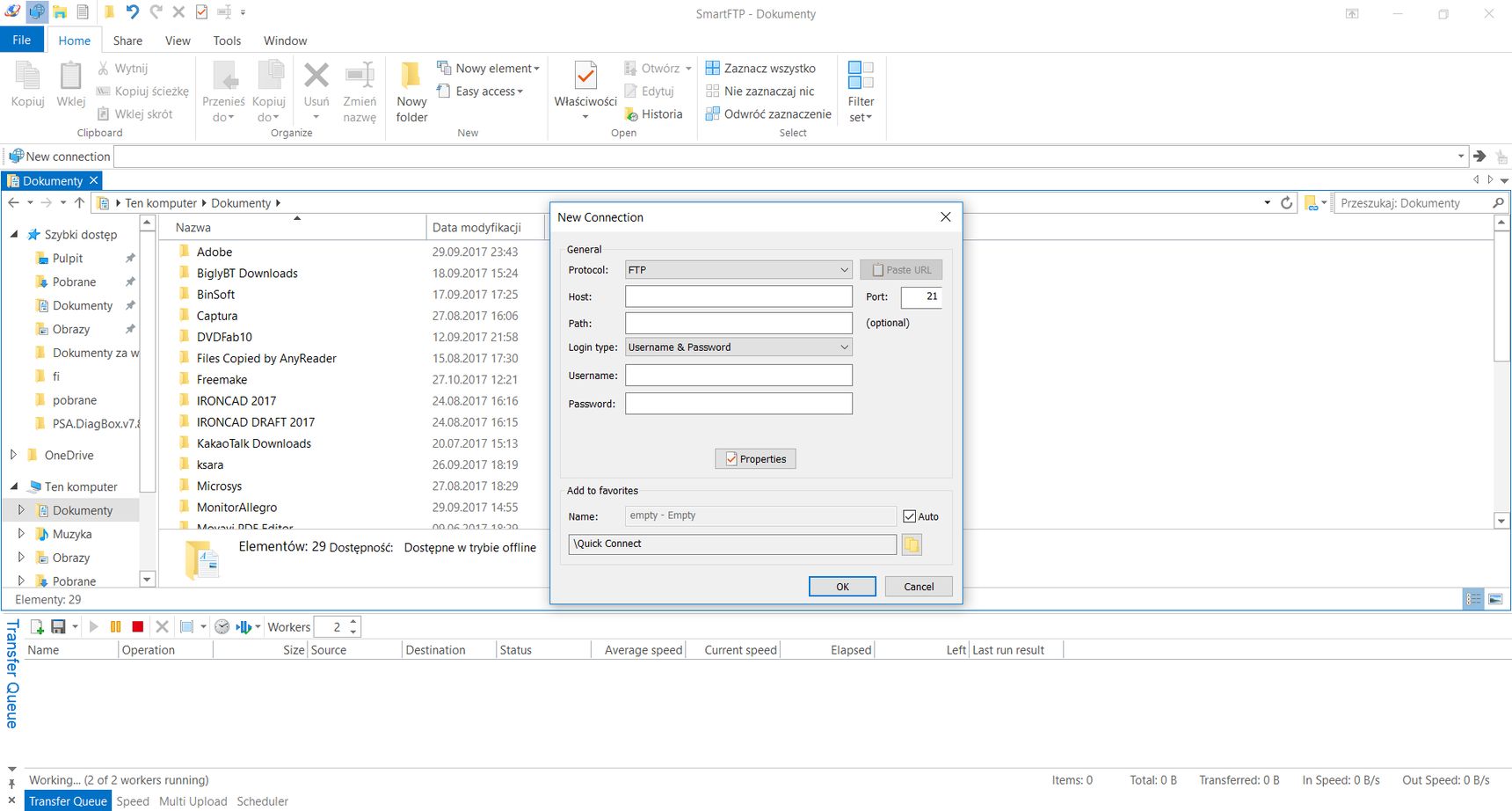Collapse the Ten komputer tree node

point(14,486)
